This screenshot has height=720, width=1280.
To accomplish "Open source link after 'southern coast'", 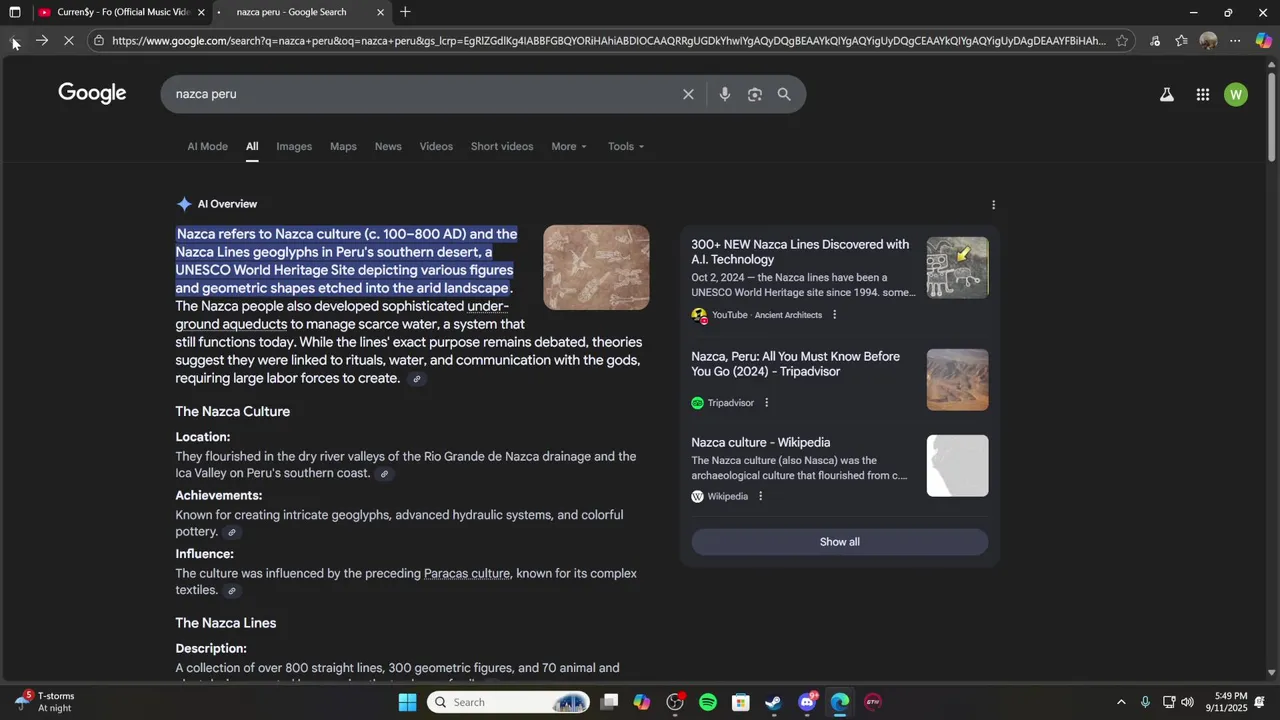I will pos(384,474).
